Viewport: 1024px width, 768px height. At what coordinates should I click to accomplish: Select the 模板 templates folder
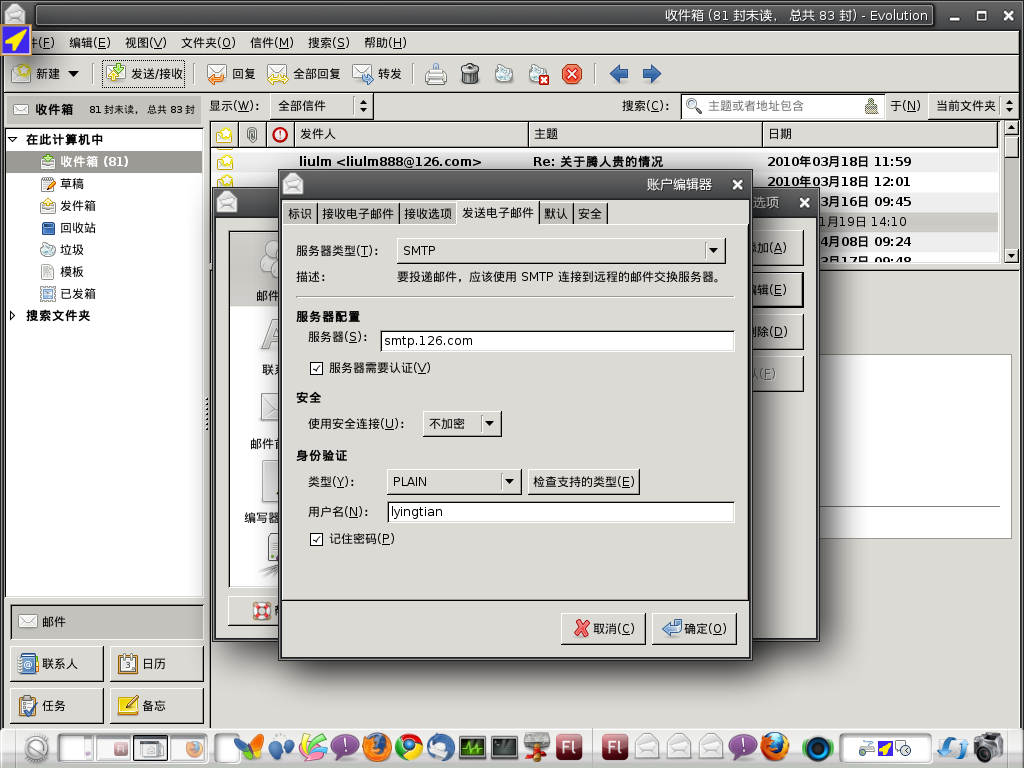tap(63, 272)
